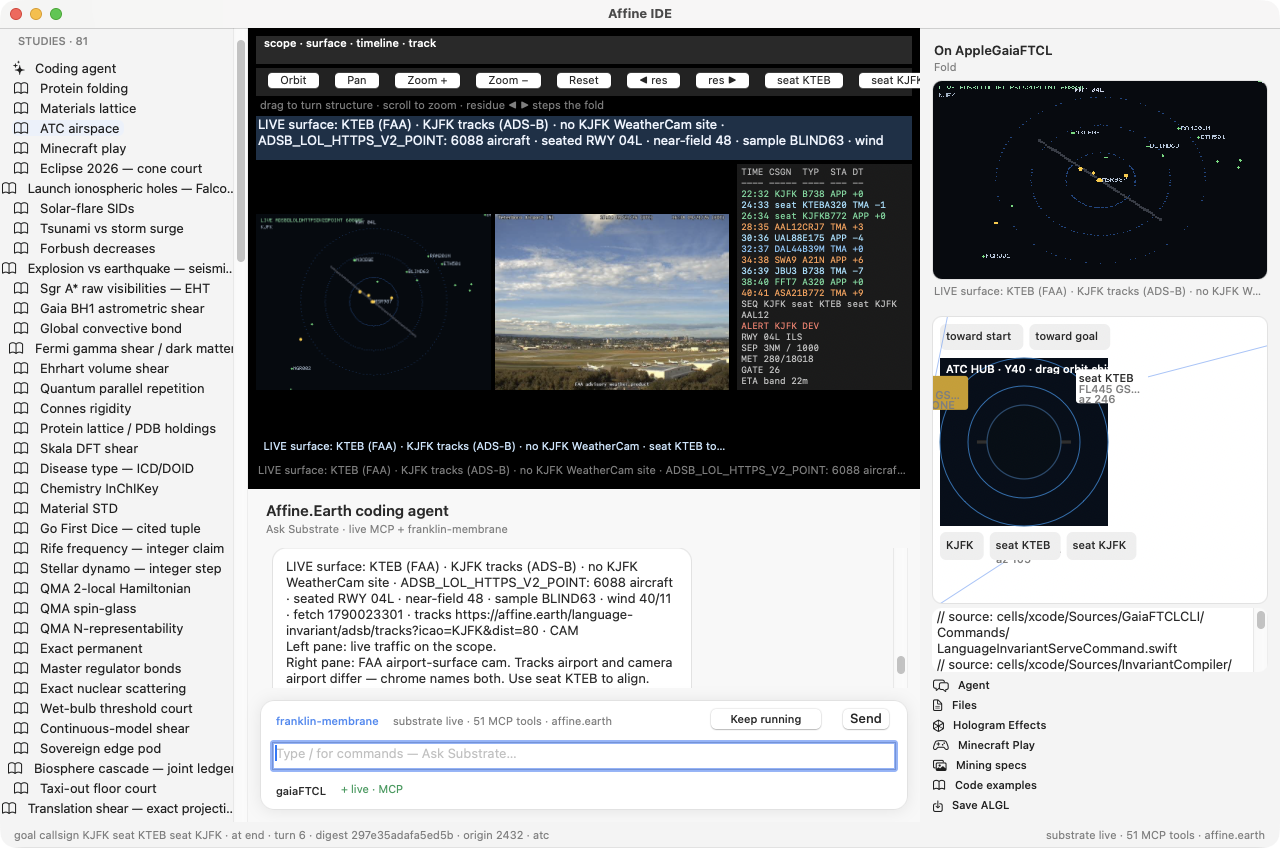Click the toward goal chip

1067,337
